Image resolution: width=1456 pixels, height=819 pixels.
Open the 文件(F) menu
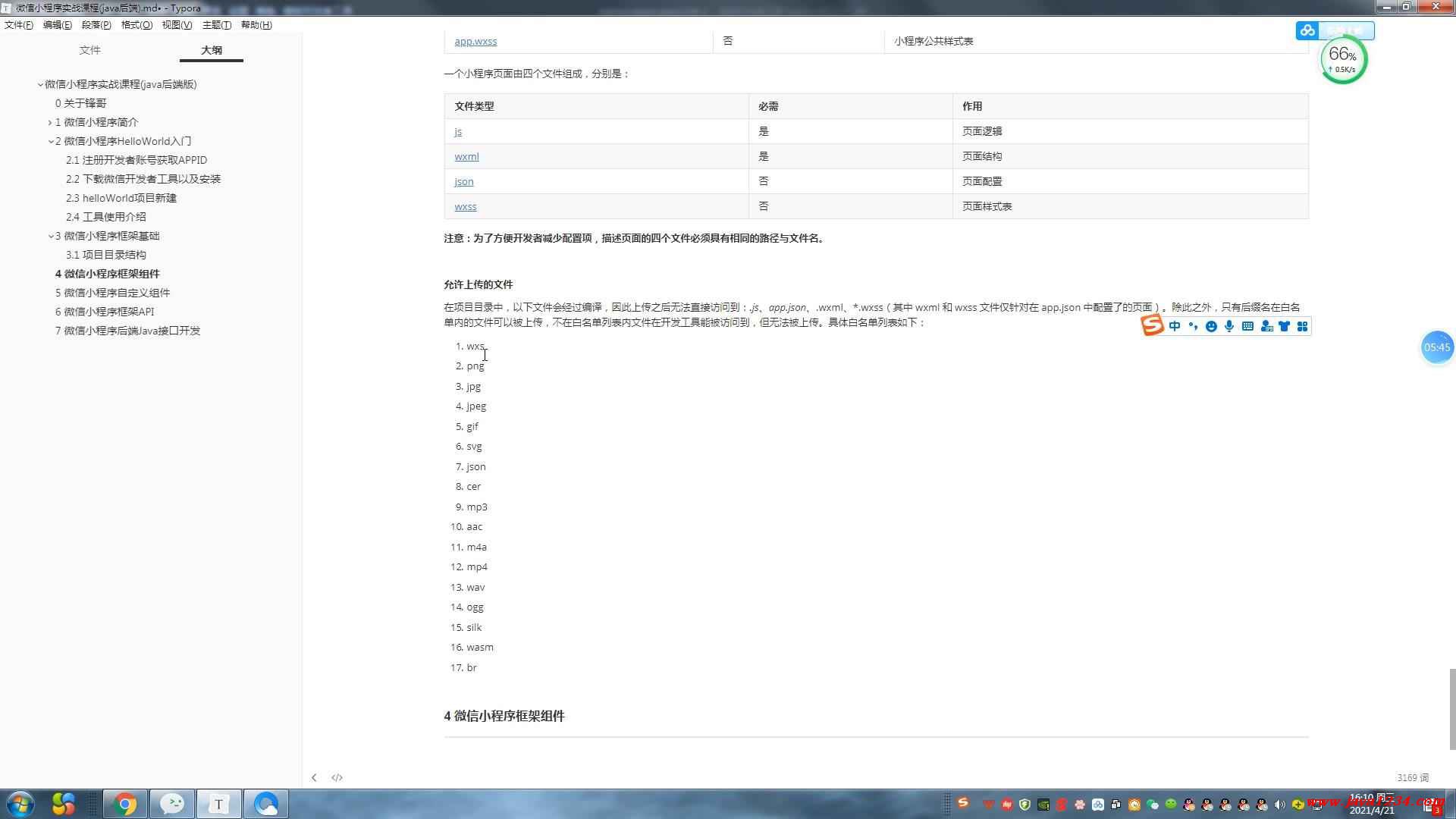(19, 25)
